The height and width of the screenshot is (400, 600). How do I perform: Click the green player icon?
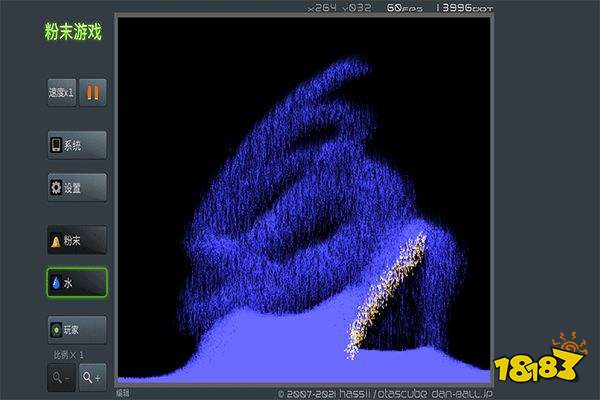point(56,328)
